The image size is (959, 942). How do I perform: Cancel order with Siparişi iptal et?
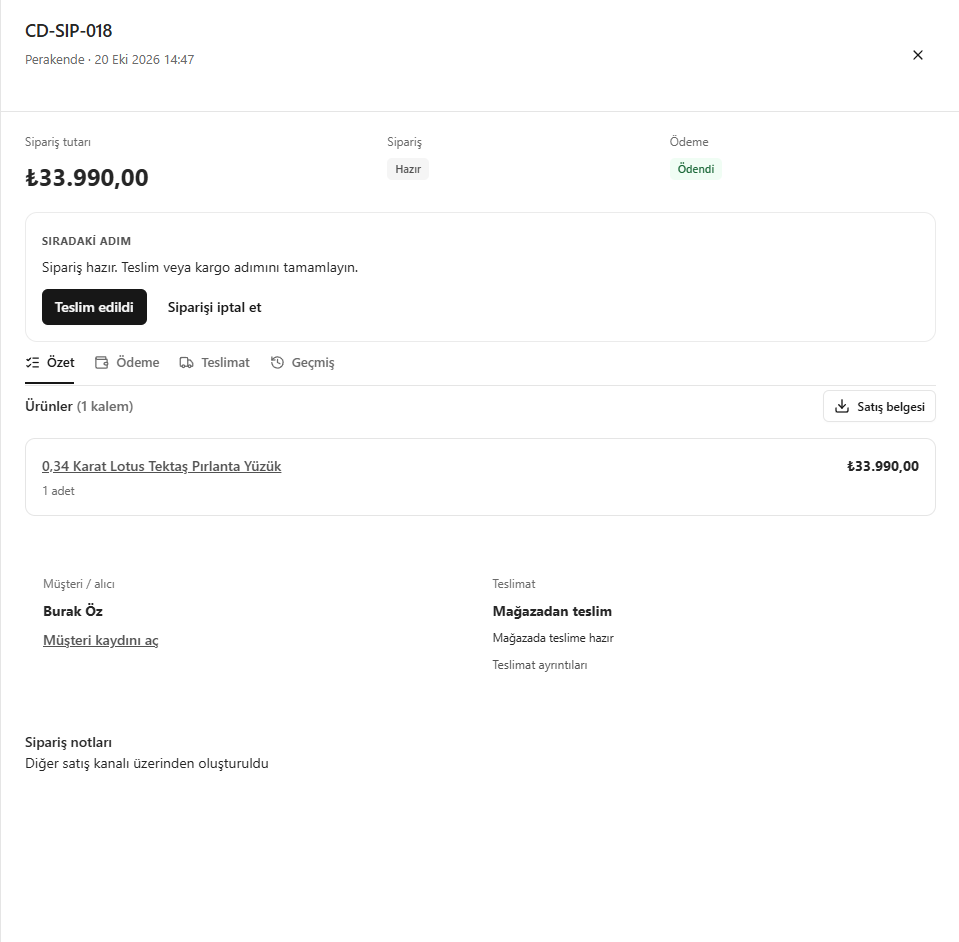tap(215, 307)
